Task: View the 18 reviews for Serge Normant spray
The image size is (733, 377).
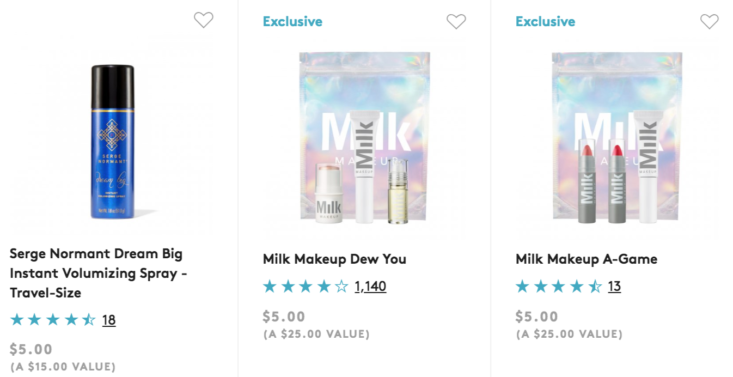Action: point(109,320)
